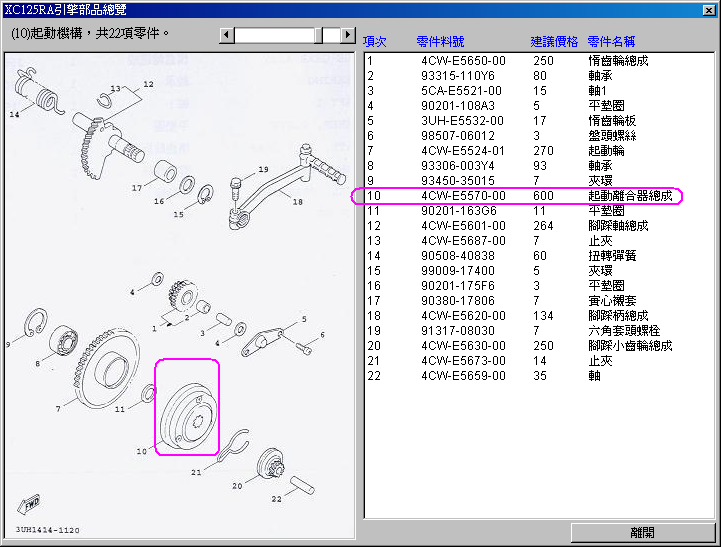Click the shaft pin part 22 in diagram
Image resolution: width=721 pixels, height=547 pixels.
tap(302, 485)
